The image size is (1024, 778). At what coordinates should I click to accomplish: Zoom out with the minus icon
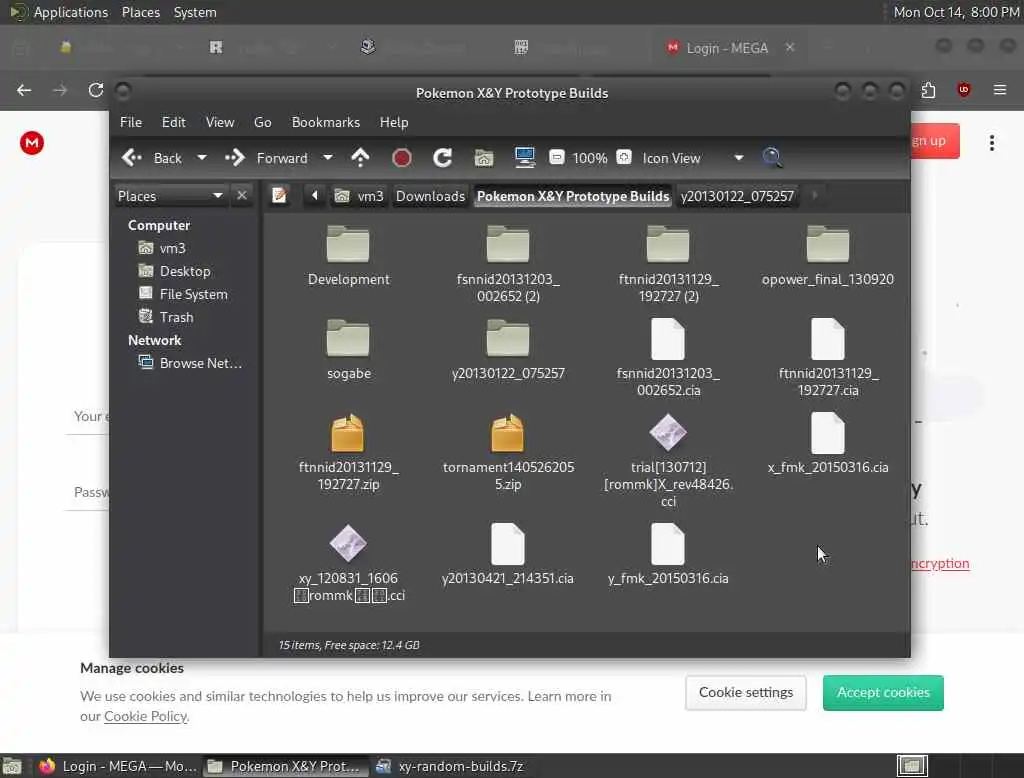tap(556, 157)
